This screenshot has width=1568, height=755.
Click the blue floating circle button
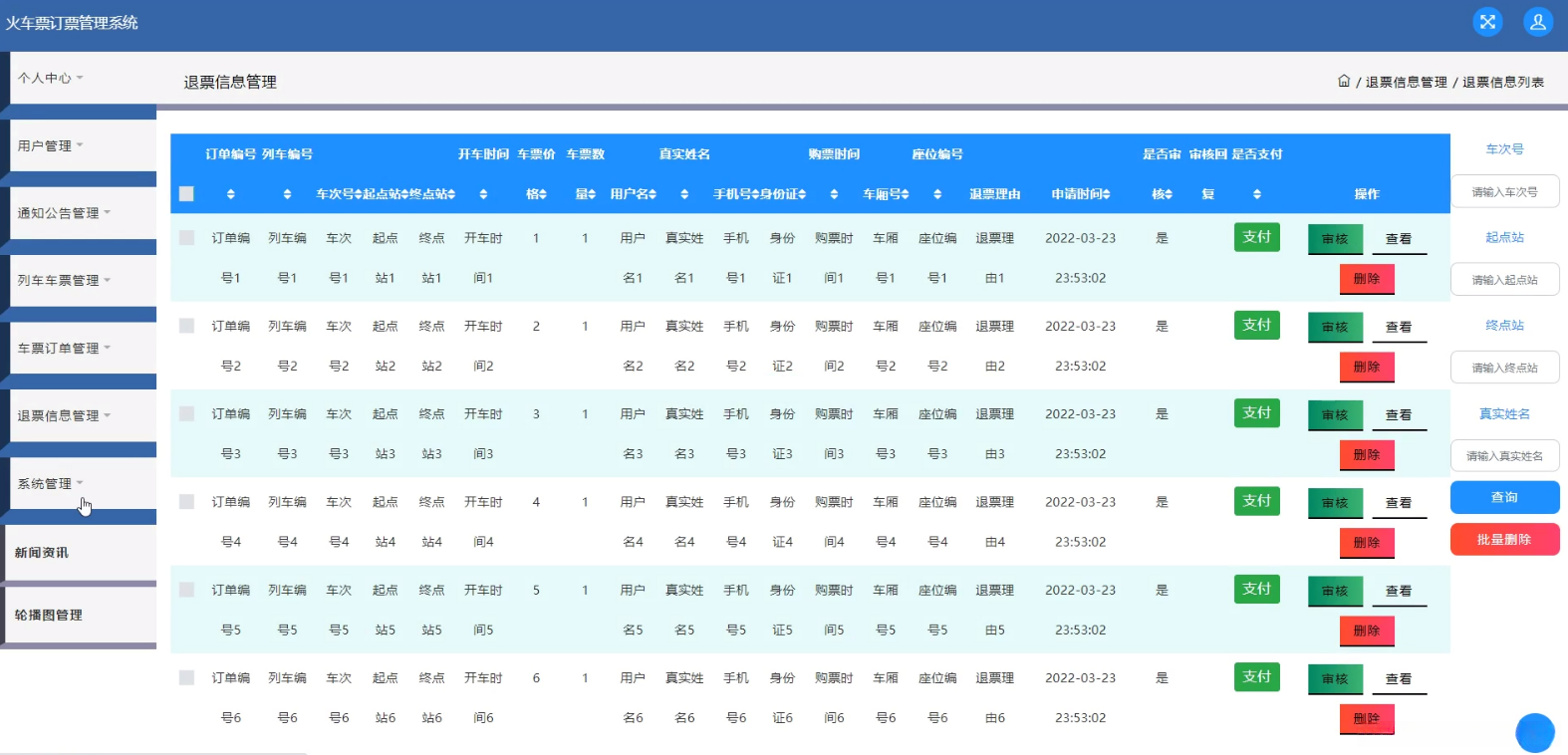coord(1534,733)
